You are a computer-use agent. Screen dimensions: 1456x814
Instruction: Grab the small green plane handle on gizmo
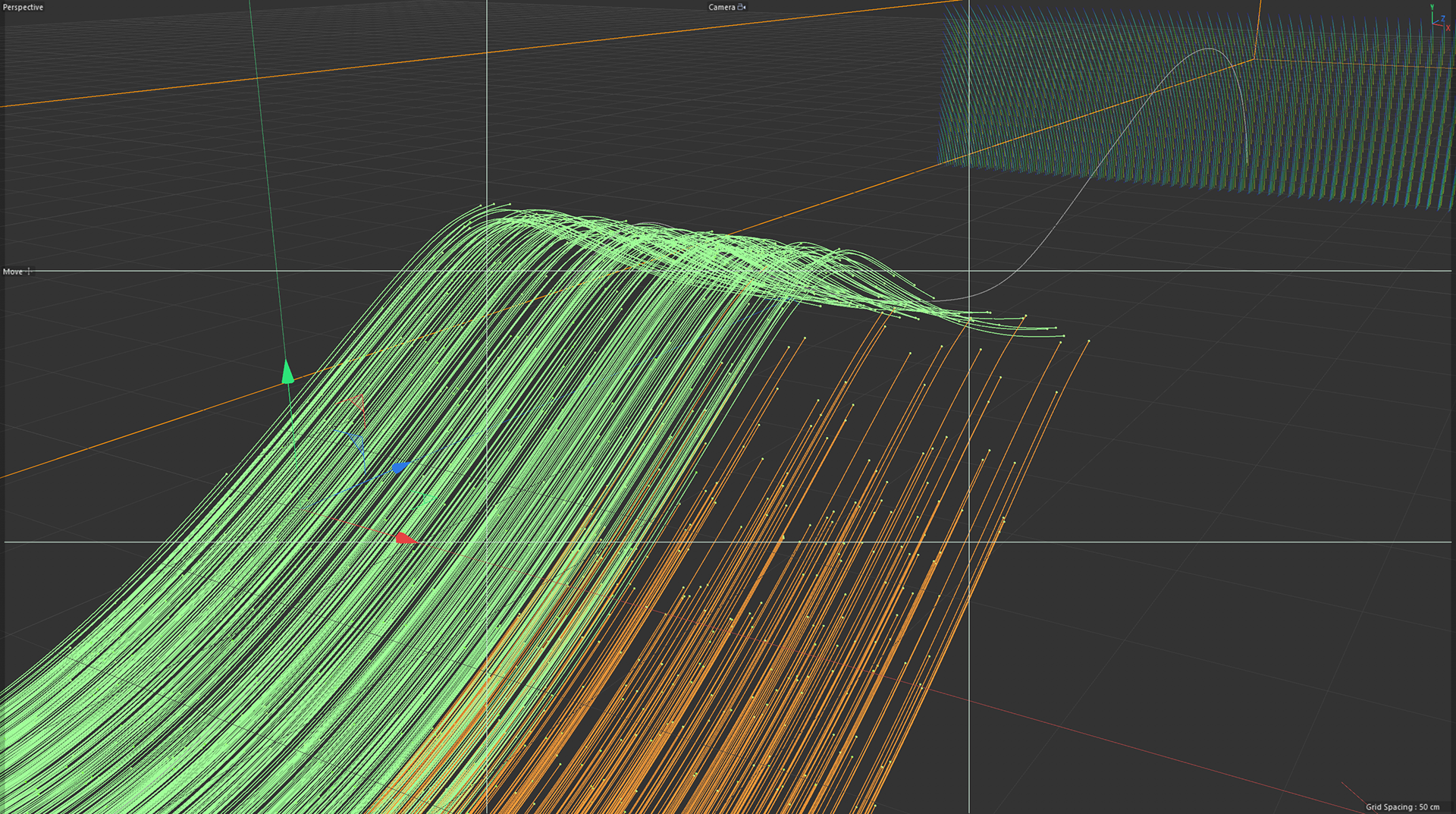pos(429,497)
